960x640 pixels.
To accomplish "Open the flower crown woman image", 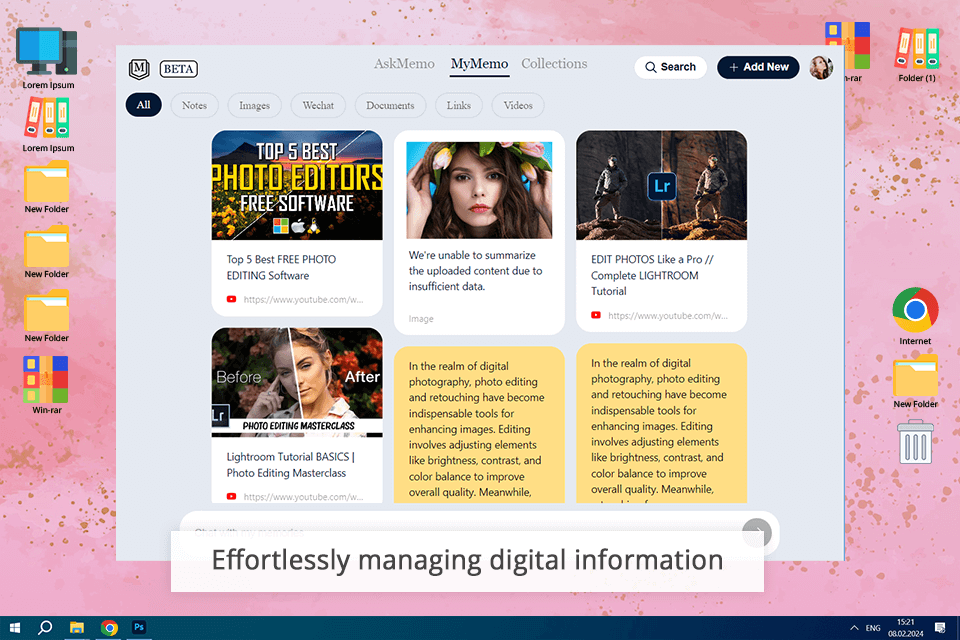I will [479, 190].
